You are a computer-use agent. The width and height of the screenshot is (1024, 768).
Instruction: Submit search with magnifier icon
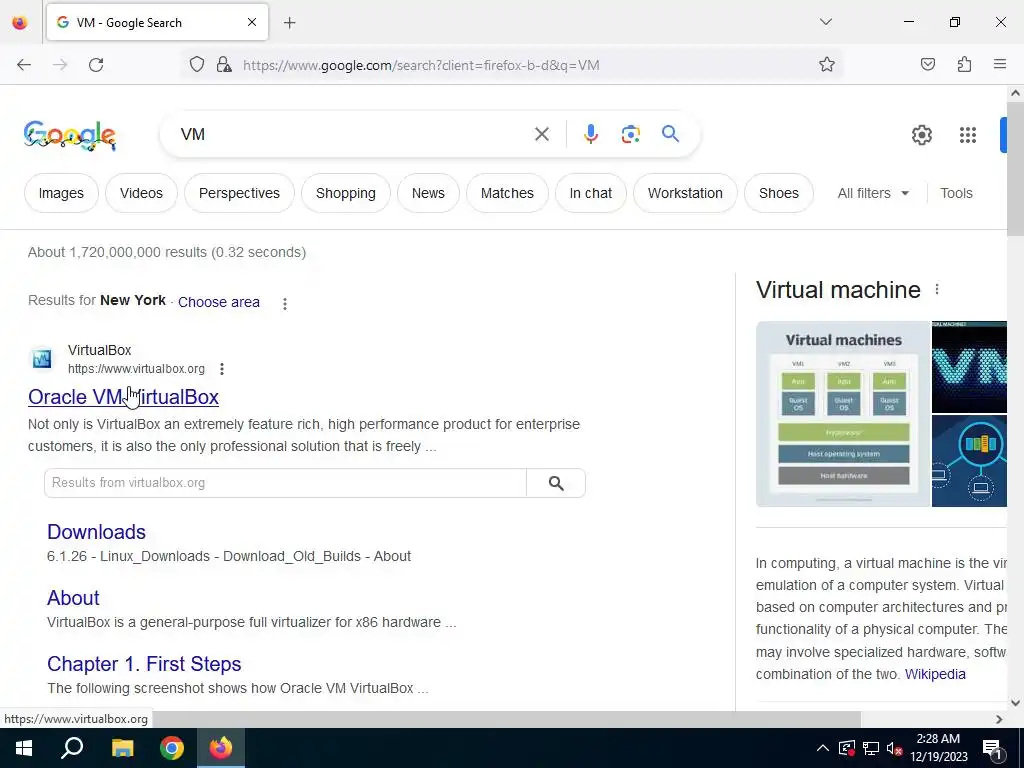(x=670, y=135)
